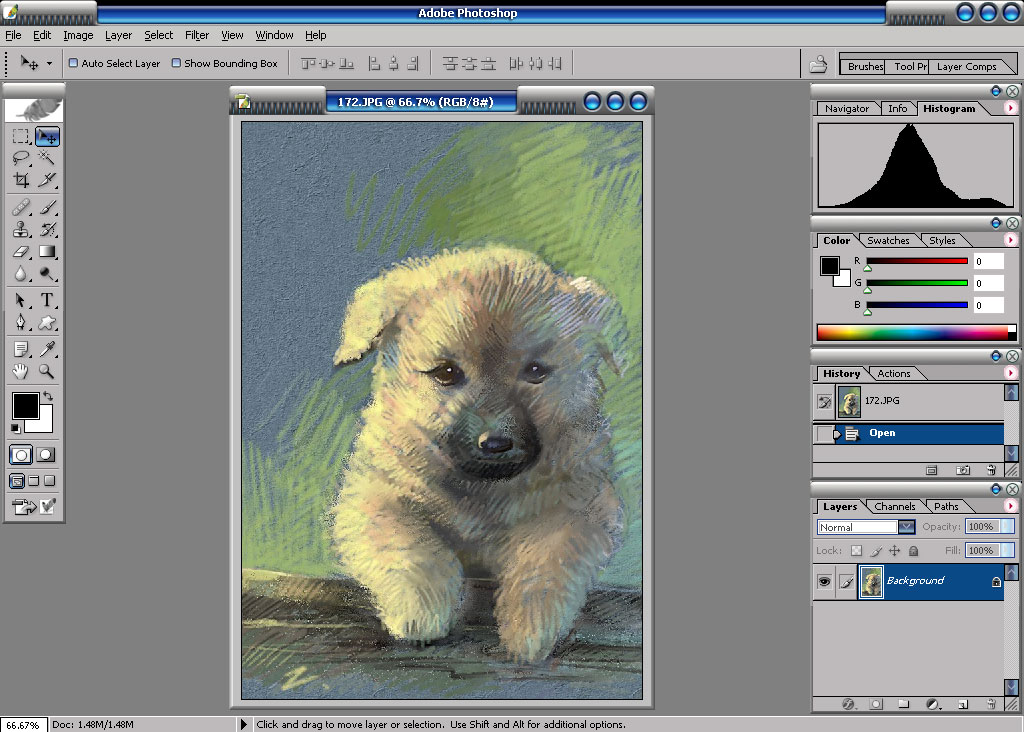The height and width of the screenshot is (732, 1024).
Task: Select the Custom Shape tool
Action: coord(47,323)
